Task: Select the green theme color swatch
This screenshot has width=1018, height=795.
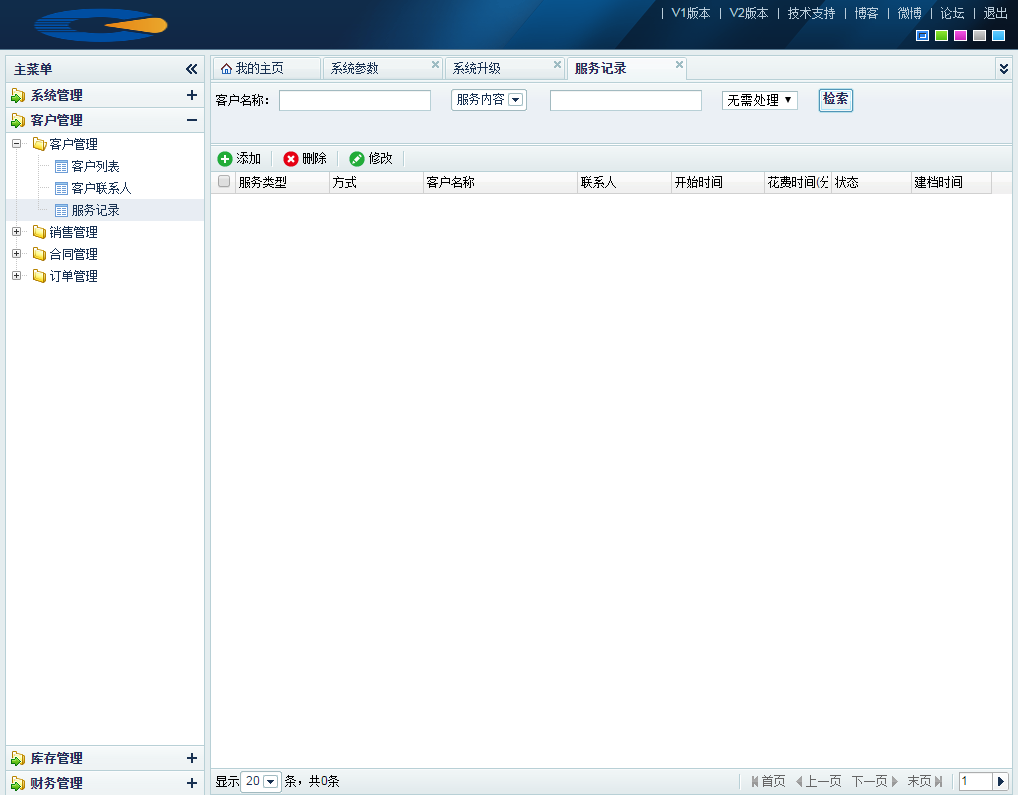Action: click(941, 36)
